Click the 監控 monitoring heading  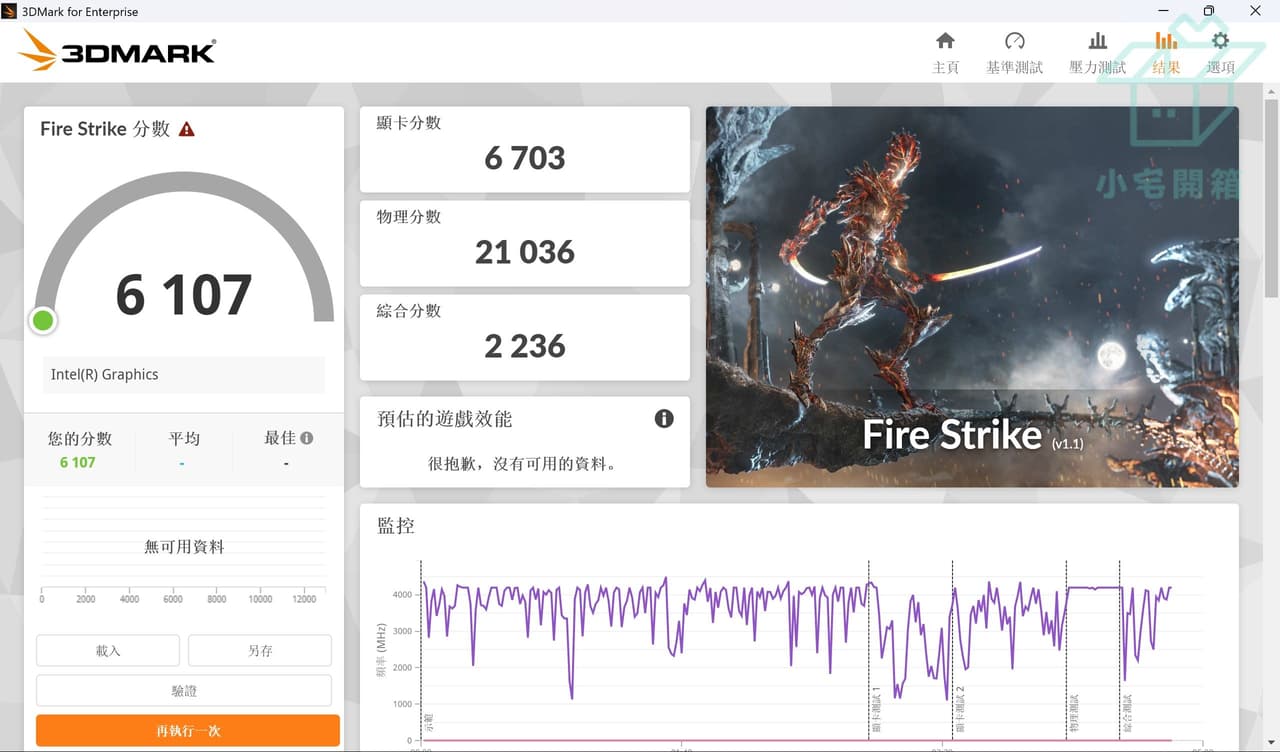pyautogui.click(x=396, y=525)
